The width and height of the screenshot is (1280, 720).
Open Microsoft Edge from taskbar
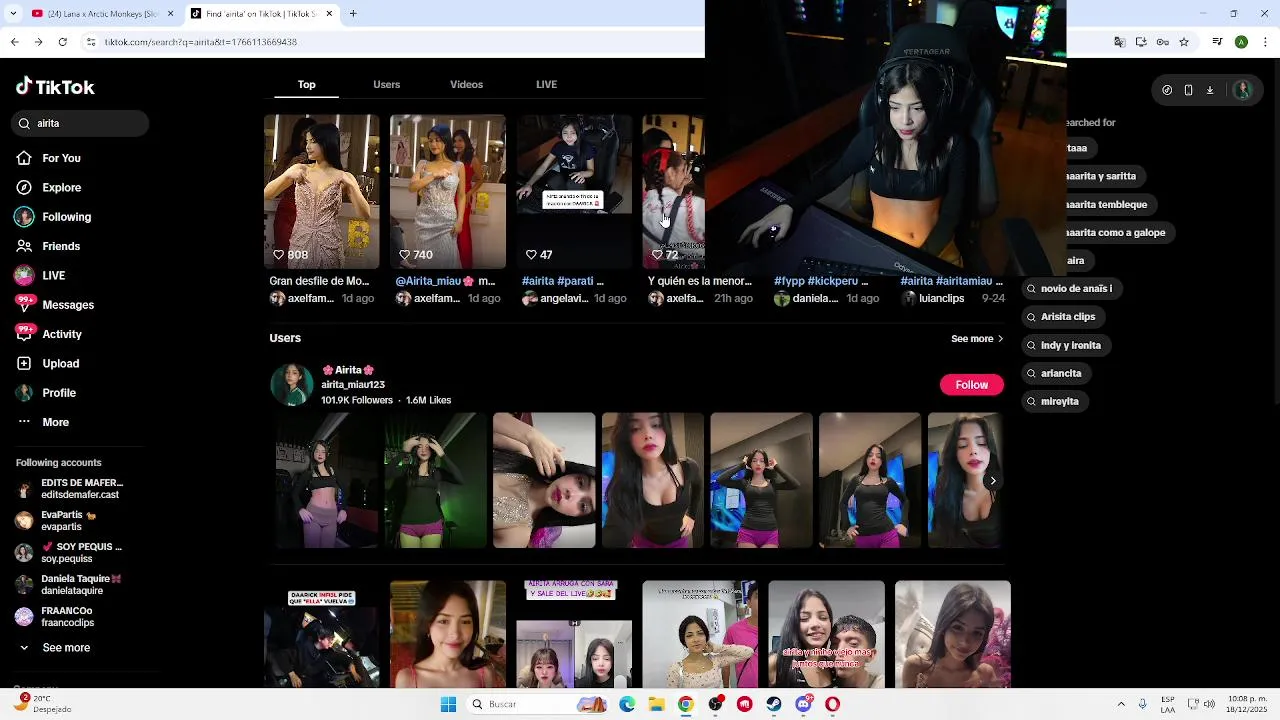[627, 704]
